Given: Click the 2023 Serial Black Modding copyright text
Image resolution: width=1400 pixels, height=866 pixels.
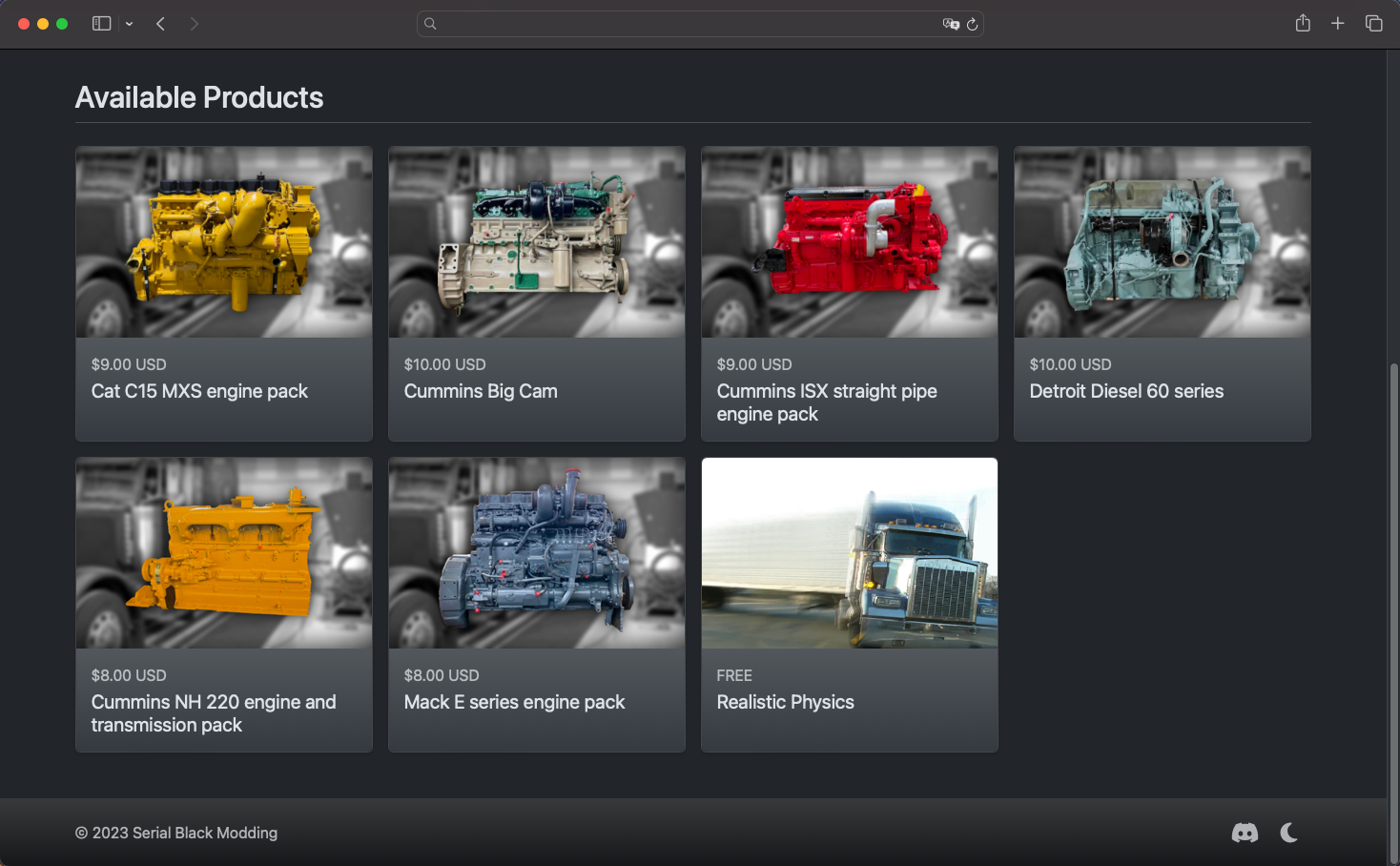Looking at the screenshot, I should (176, 833).
